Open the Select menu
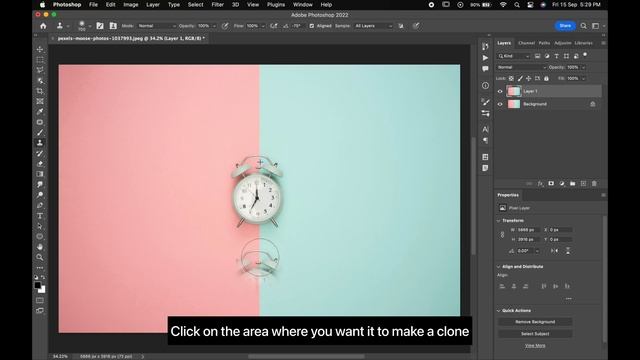640x360 pixels. click(x=196, y=5)
